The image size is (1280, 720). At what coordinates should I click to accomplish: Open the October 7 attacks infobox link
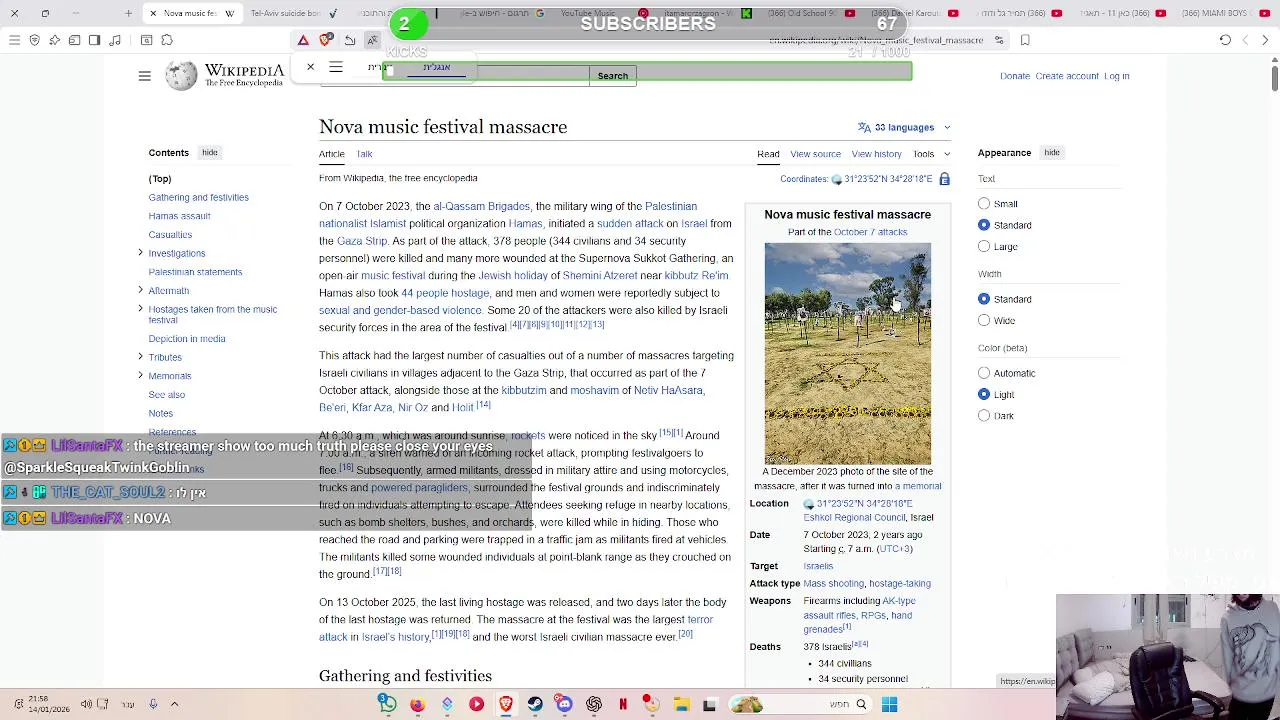click(870, 232)
